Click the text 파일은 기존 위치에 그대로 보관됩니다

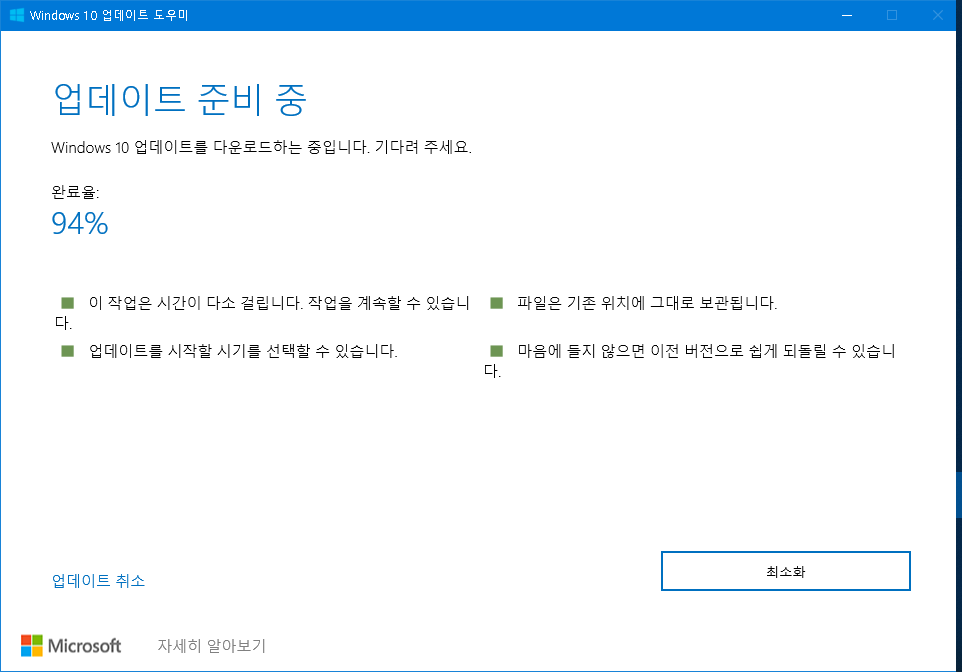[647, 303]
